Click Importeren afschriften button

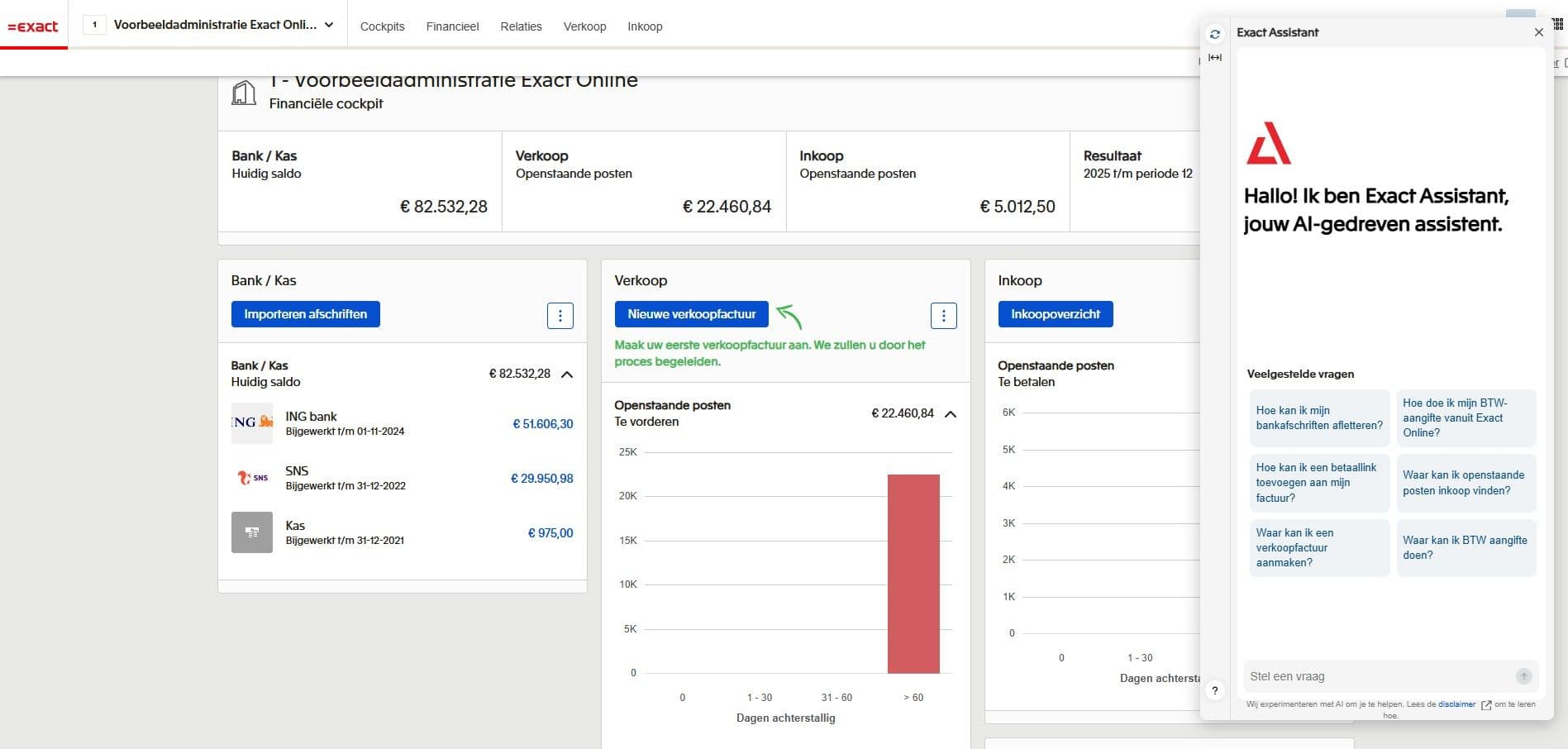pos(306,314)
